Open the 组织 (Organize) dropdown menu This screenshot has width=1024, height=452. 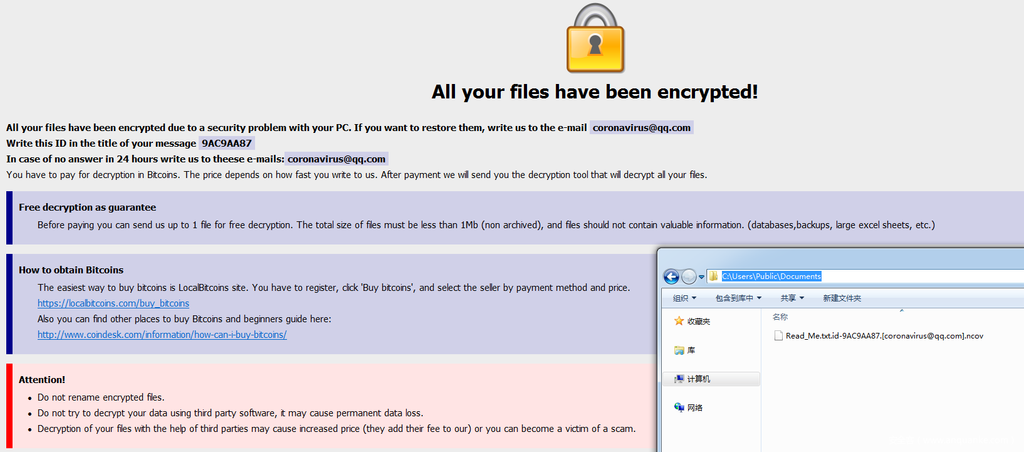pyautogui.click(x=686, y=298)
